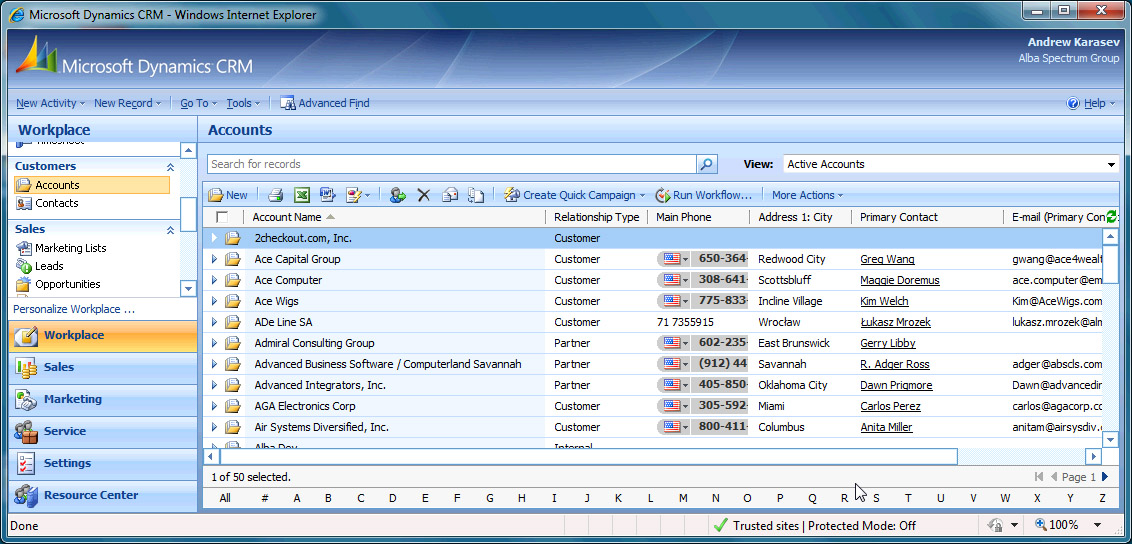Open the New Activity menu
1132x544 pixels.
(x=51, y=103)
